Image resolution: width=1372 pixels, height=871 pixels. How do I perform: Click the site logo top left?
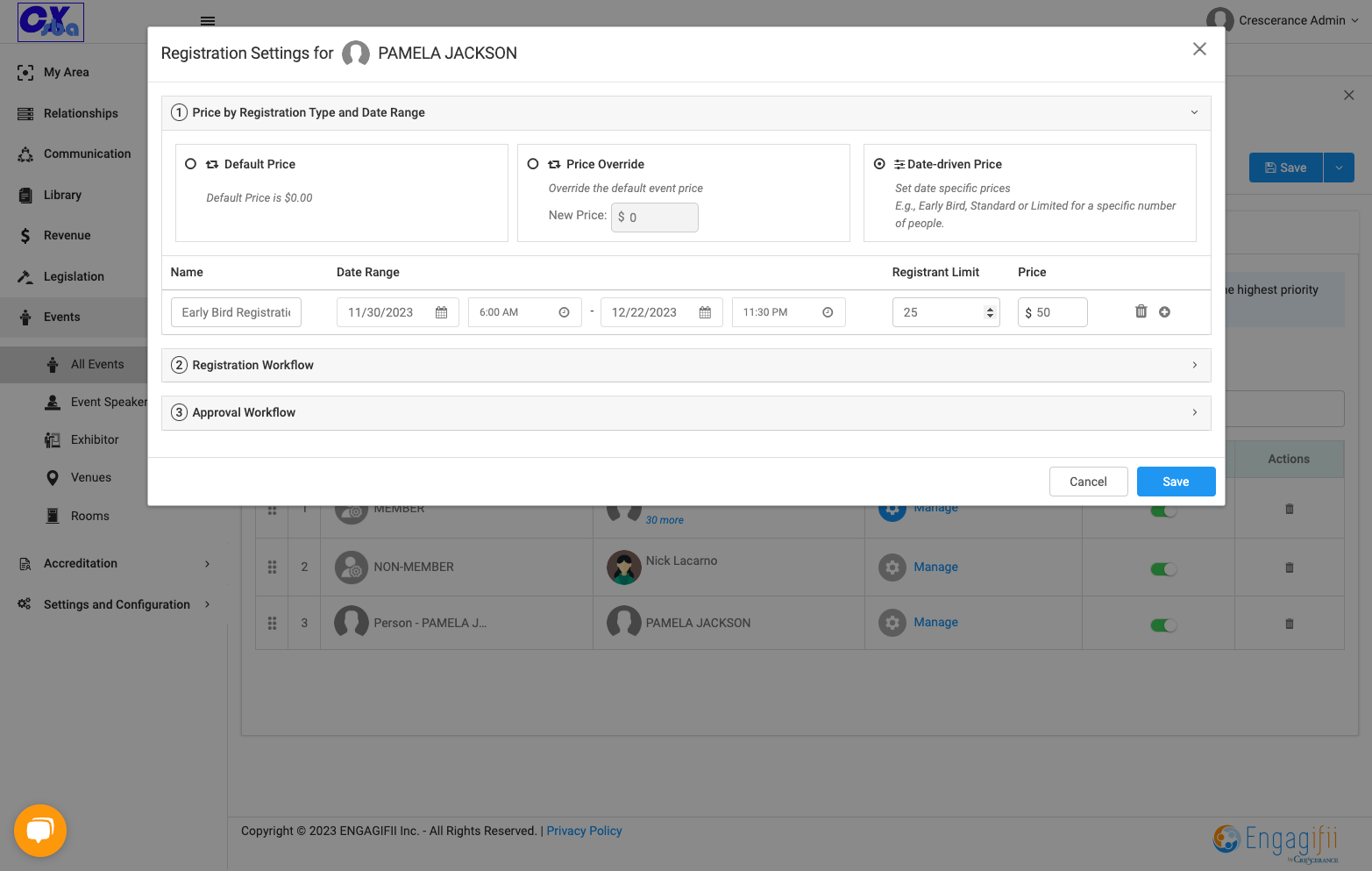pos(51,22)
